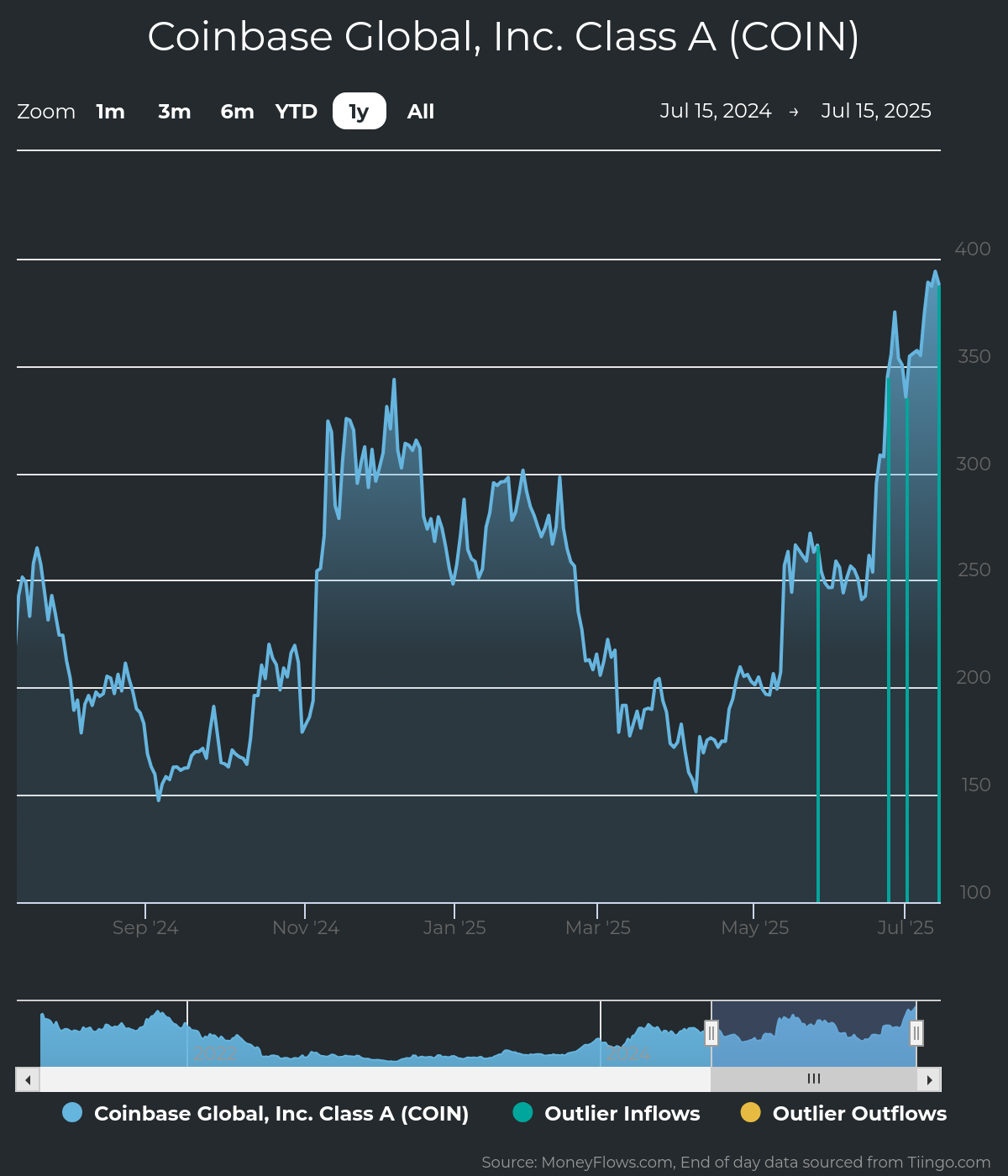The image size is (1008, 1176).
Task: Click the 350 price axis label
Action: [974, 357]
